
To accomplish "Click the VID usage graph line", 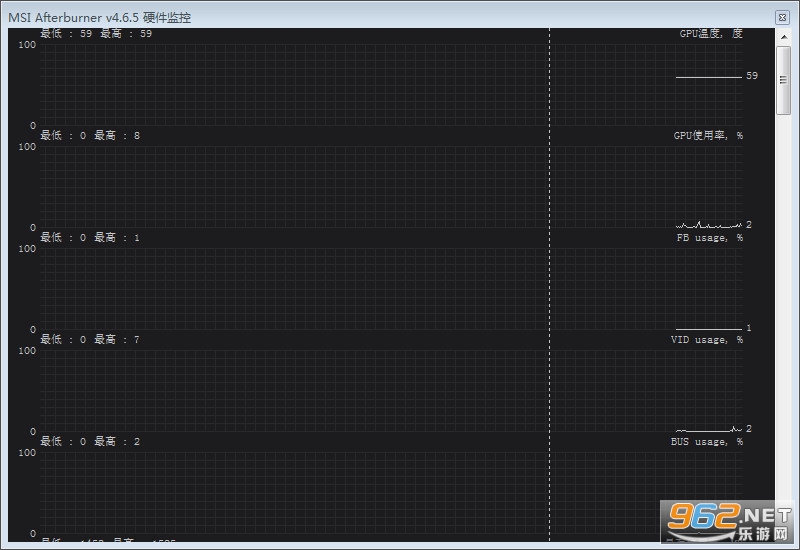I will tap(709, 430).
